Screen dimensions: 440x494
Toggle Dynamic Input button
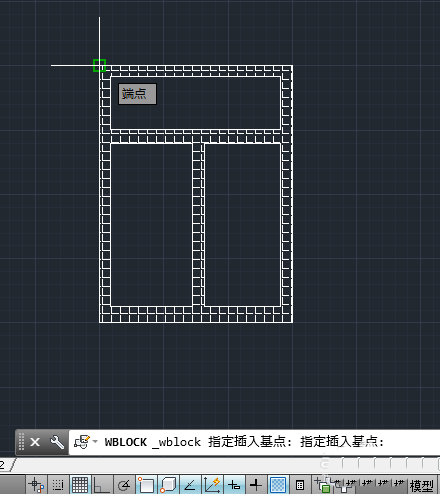234,485
